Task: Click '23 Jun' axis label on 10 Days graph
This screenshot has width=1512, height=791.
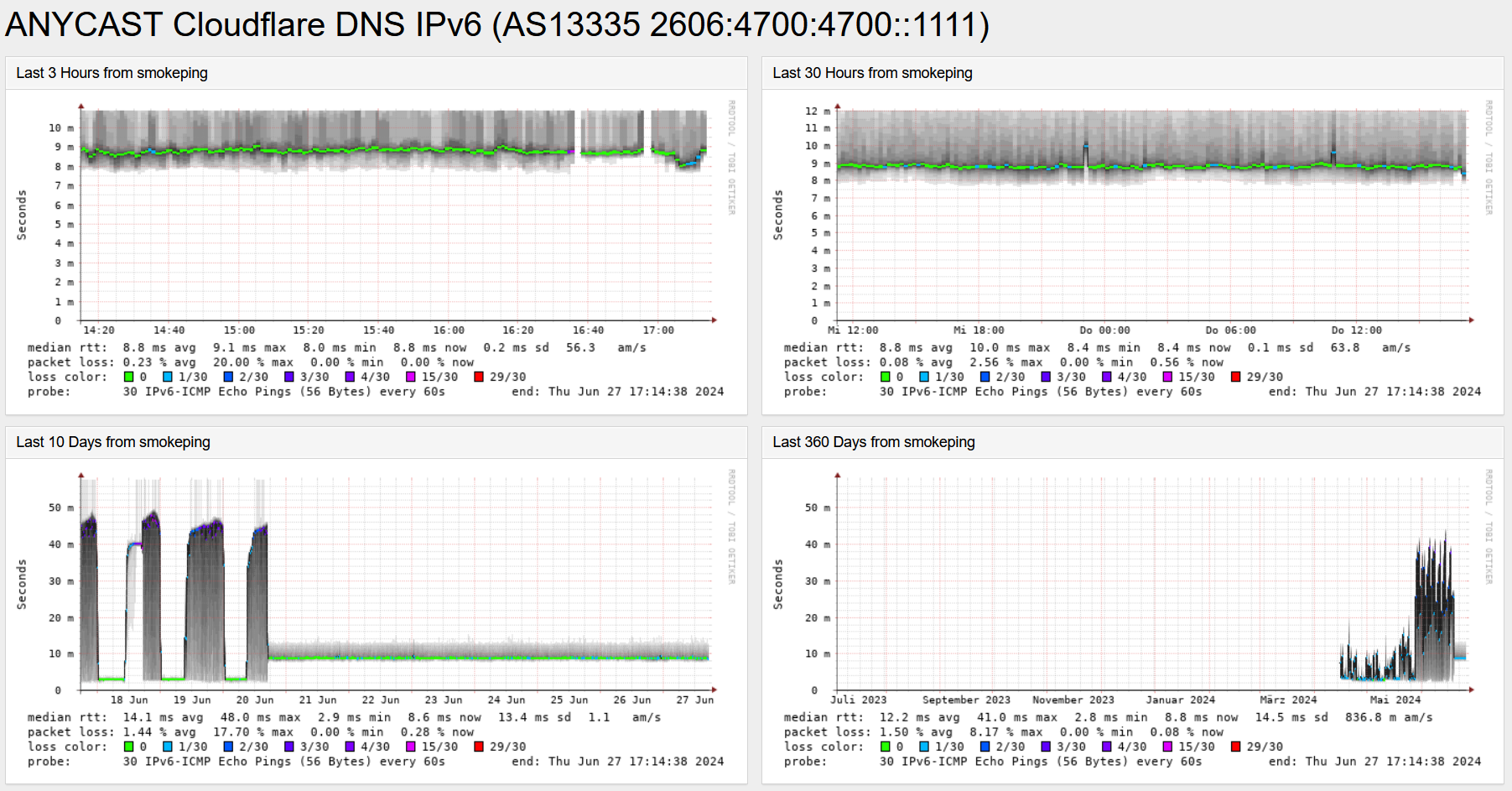Action: pos(443,700)
